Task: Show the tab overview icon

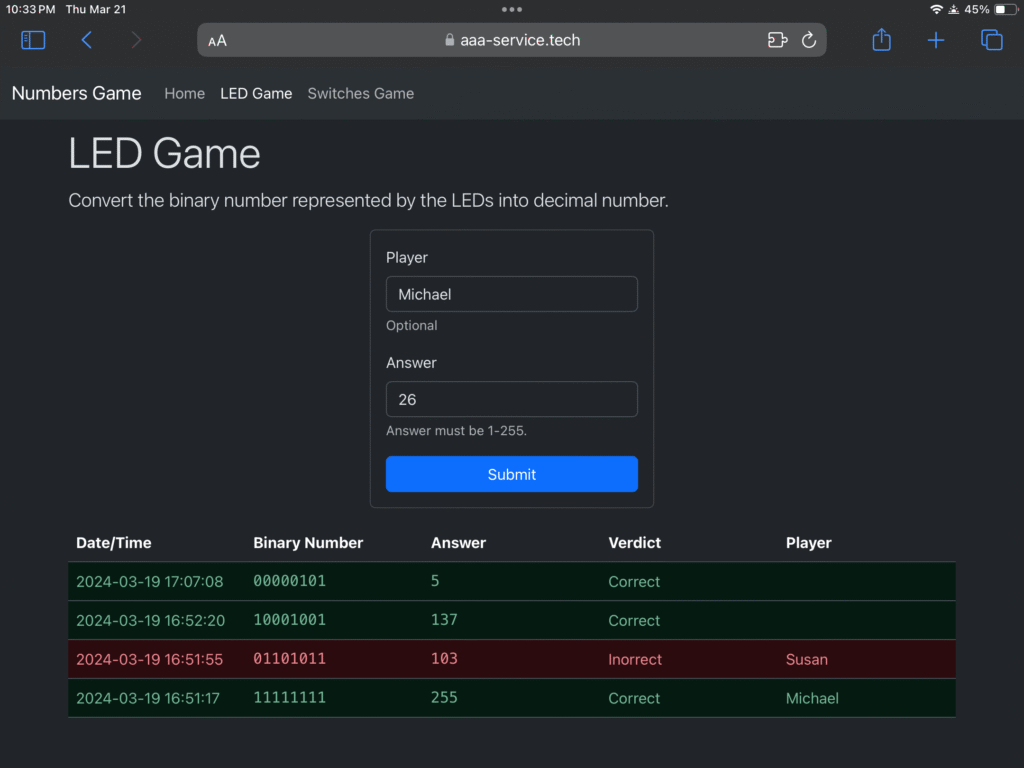Action: pyautogui.click(x=991, y=40)
